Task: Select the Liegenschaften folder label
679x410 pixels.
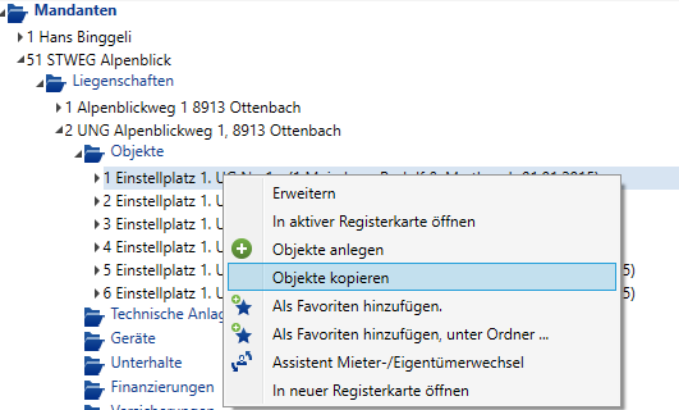Action: click(123, 81)
